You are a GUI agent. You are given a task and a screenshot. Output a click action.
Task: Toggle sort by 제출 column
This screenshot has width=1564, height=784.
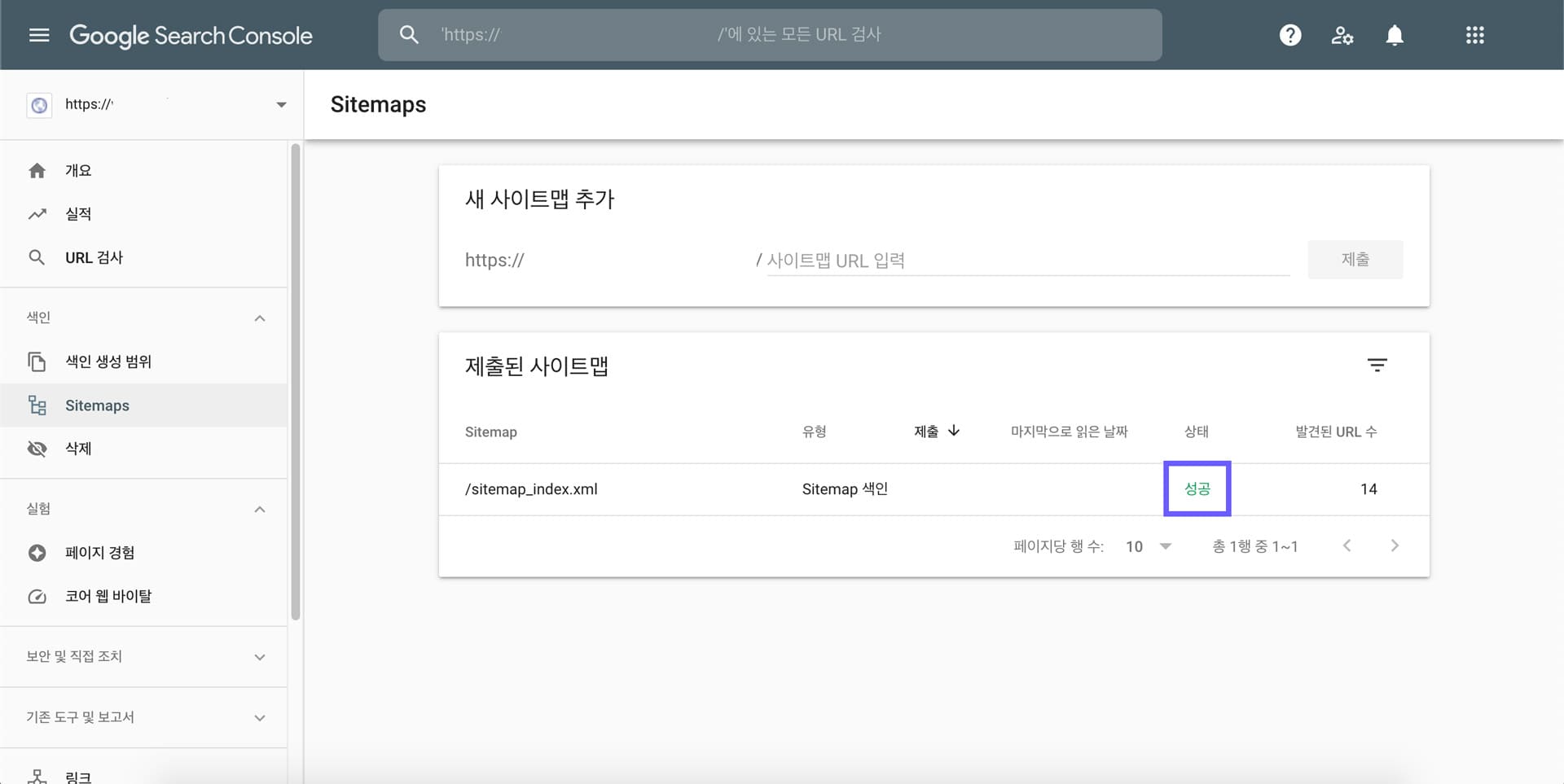(x=937, y=431)
